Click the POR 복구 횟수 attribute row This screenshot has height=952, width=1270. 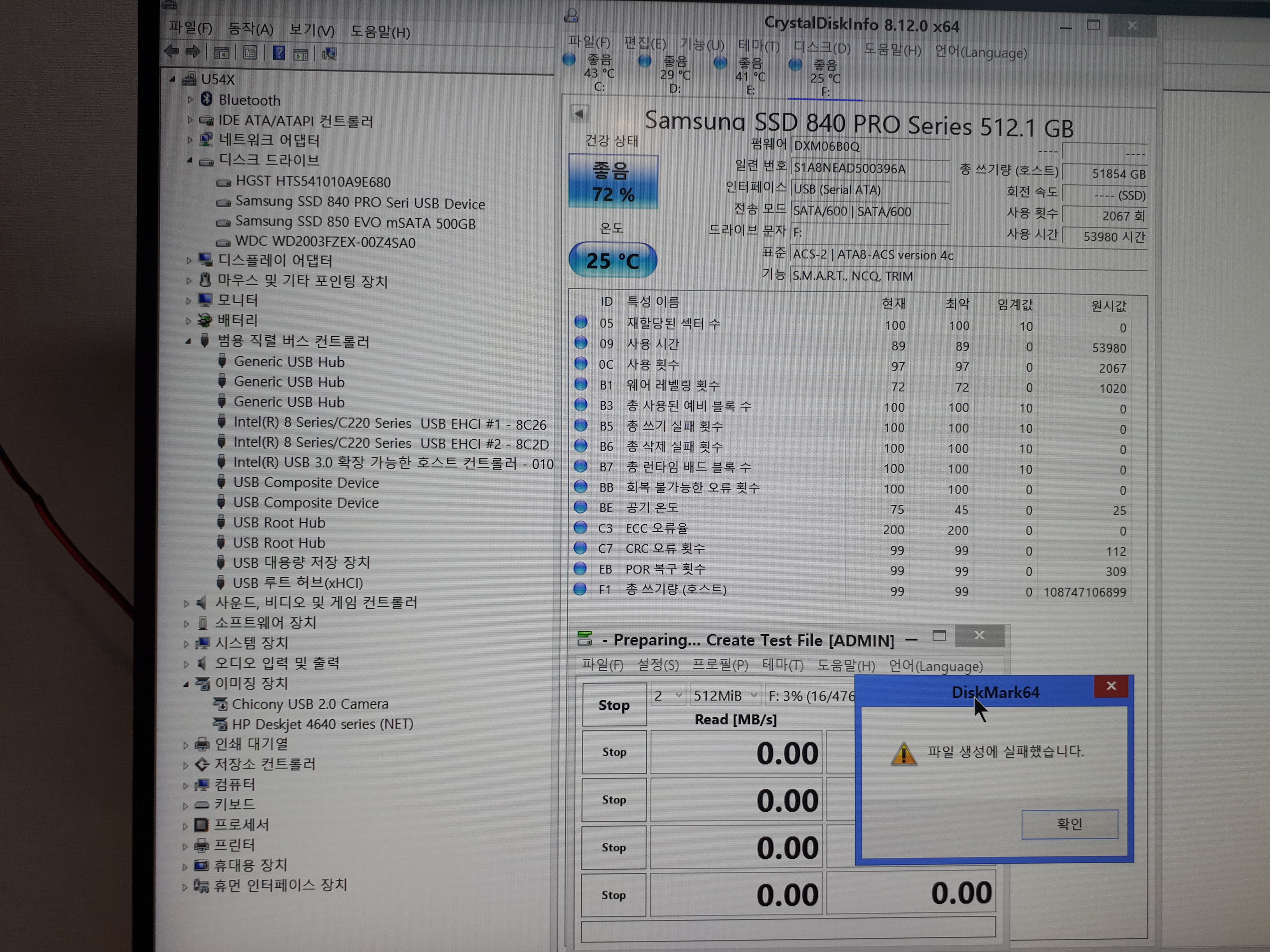852,570
